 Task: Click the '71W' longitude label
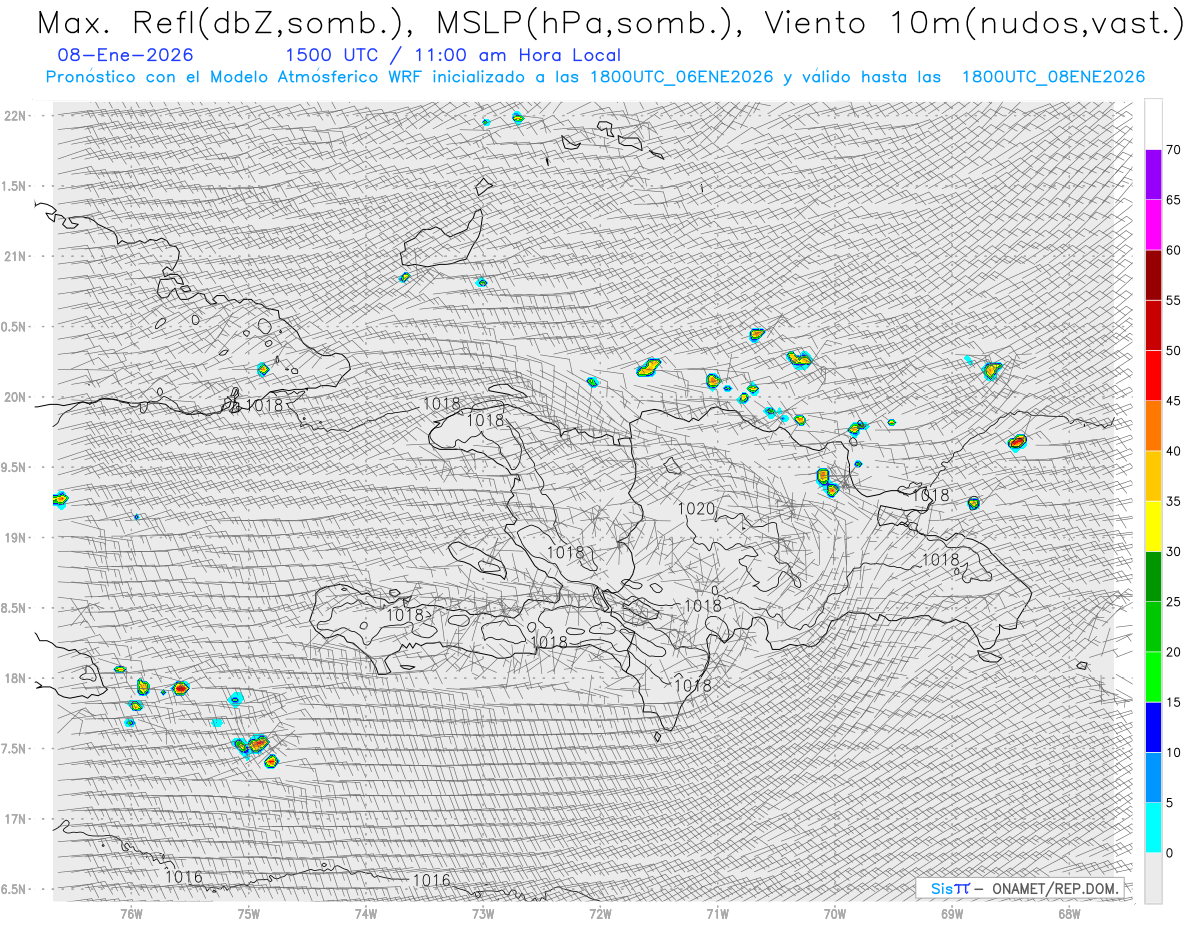(x=717, y=912)
